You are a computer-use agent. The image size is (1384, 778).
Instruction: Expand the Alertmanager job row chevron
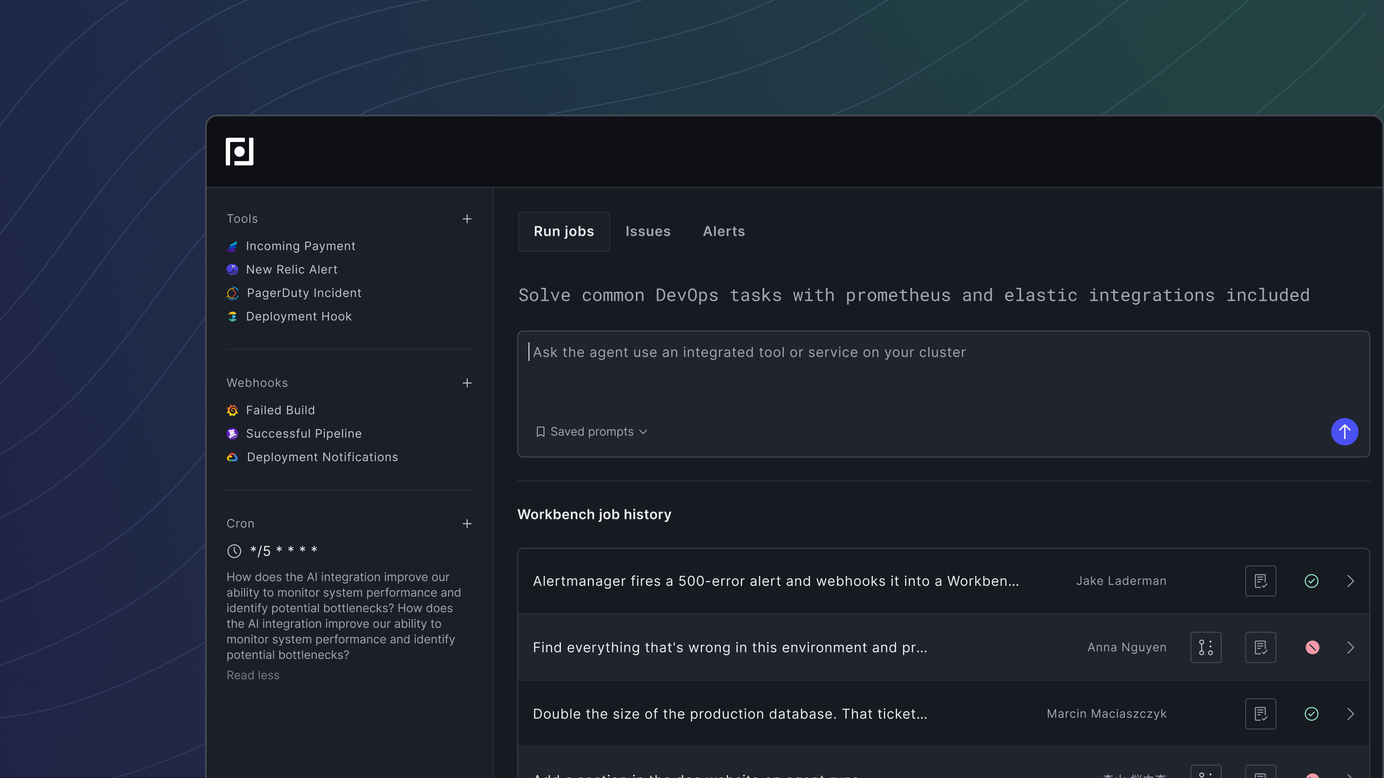(1350, 581)
